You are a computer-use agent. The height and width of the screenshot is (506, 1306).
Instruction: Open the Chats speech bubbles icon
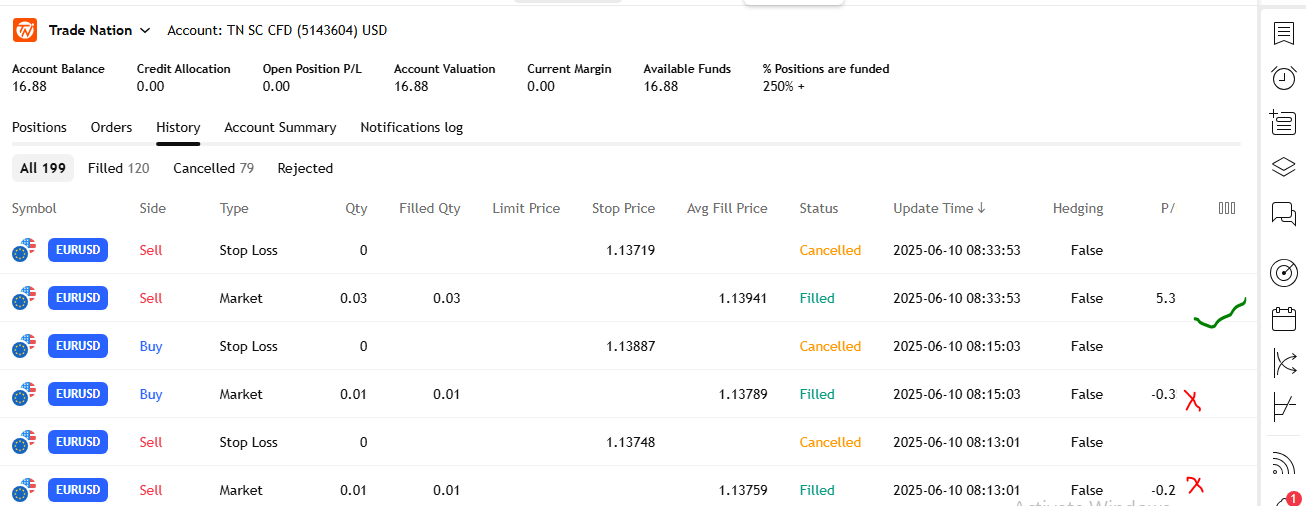point(1283,213)
